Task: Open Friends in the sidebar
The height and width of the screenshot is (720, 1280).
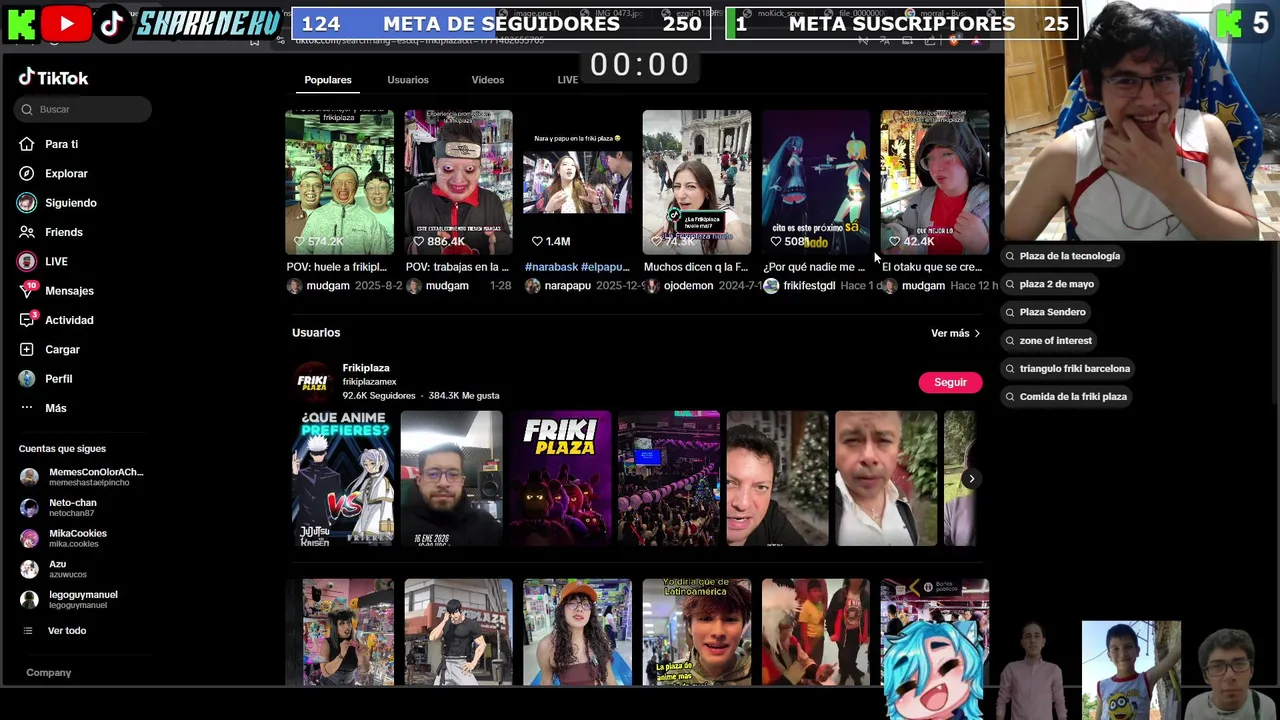Action: point(63,232)
